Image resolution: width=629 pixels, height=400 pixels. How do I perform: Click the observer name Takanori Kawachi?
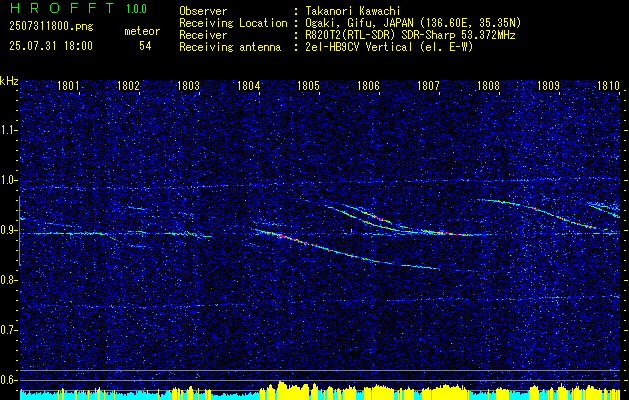352,11
